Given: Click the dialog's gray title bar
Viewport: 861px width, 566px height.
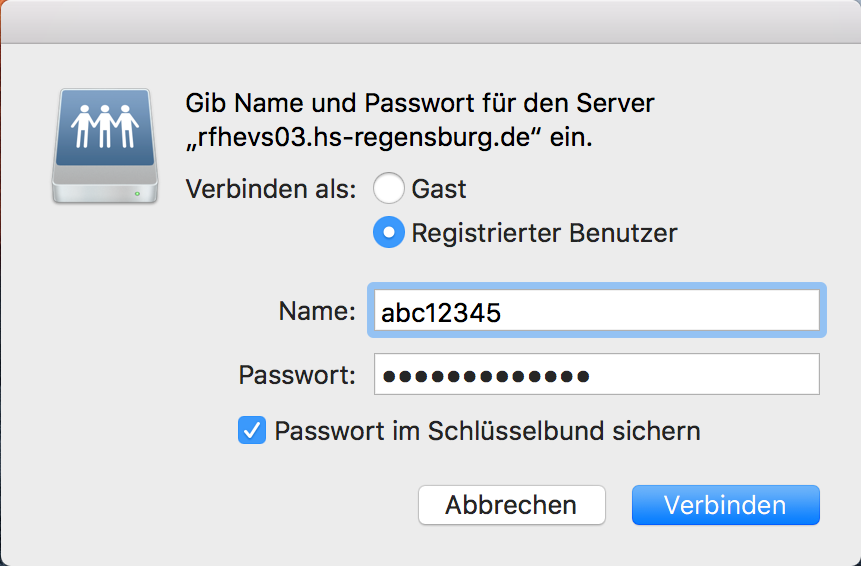Looking at the screenshot, I should (x=430, y=21).
